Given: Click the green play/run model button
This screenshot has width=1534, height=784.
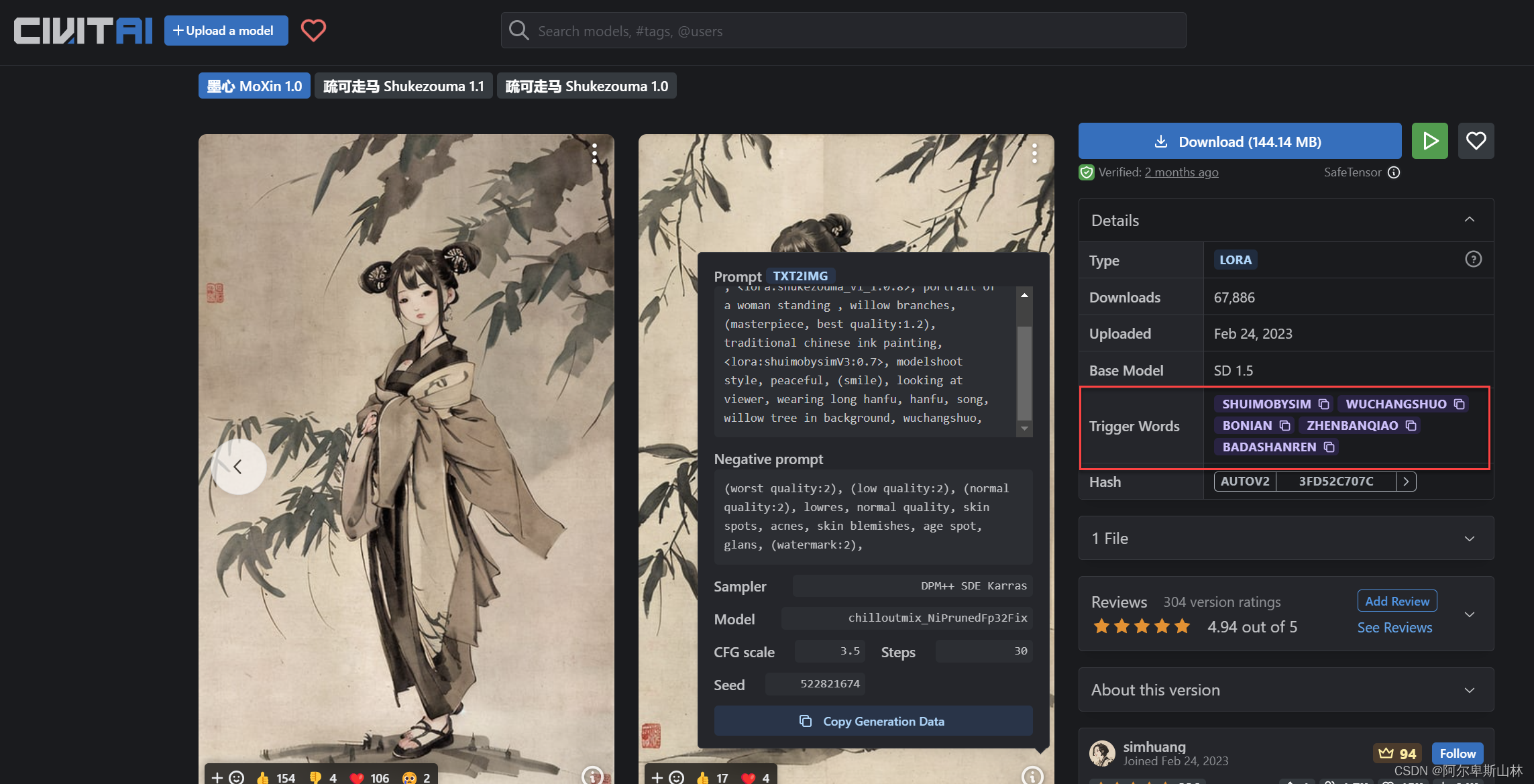Looking at the screenshot, I should point(1429,141).
